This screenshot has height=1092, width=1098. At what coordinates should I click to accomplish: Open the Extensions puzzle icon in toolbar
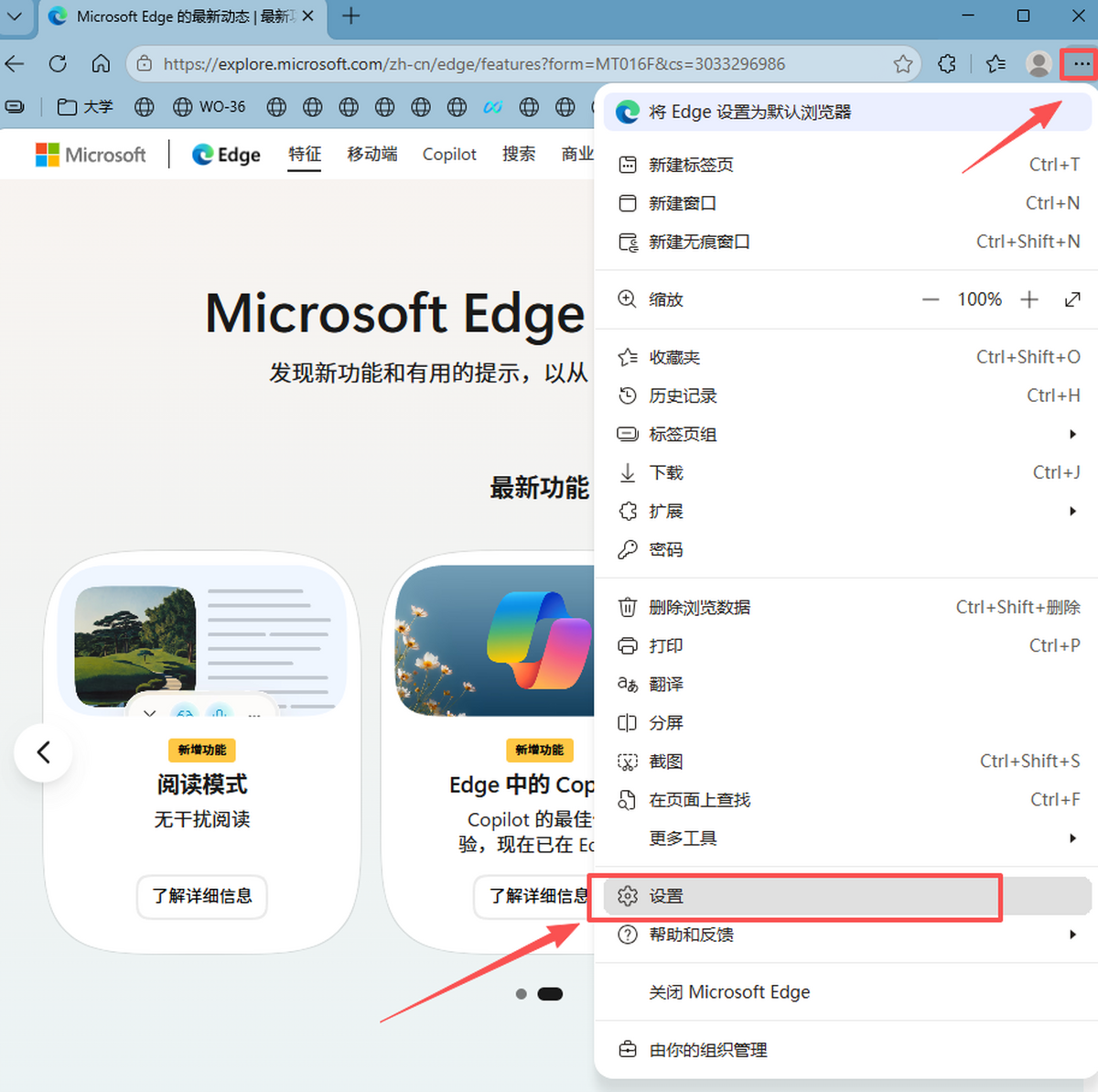(x=947, y=64)
